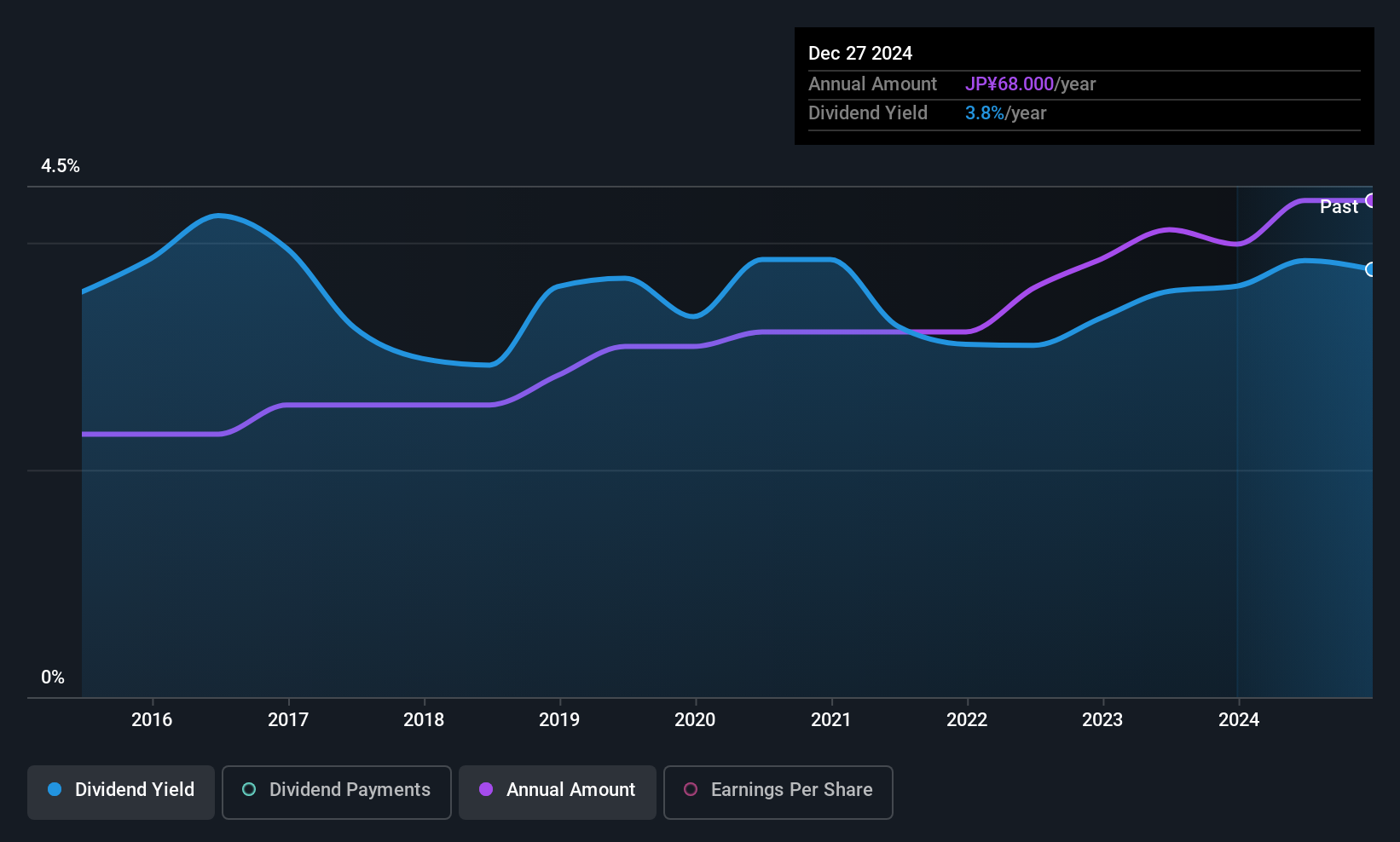Click the 2022 x-axis label

(x=967, y=719)
